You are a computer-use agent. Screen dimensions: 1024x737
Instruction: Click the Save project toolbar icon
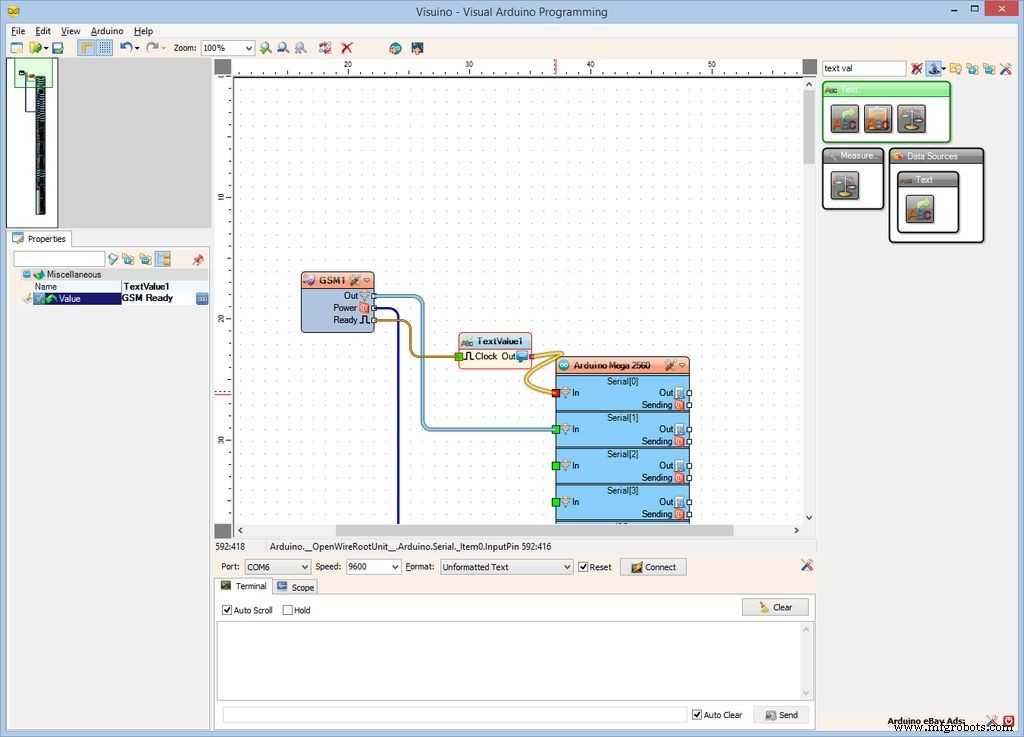point(58,48)
